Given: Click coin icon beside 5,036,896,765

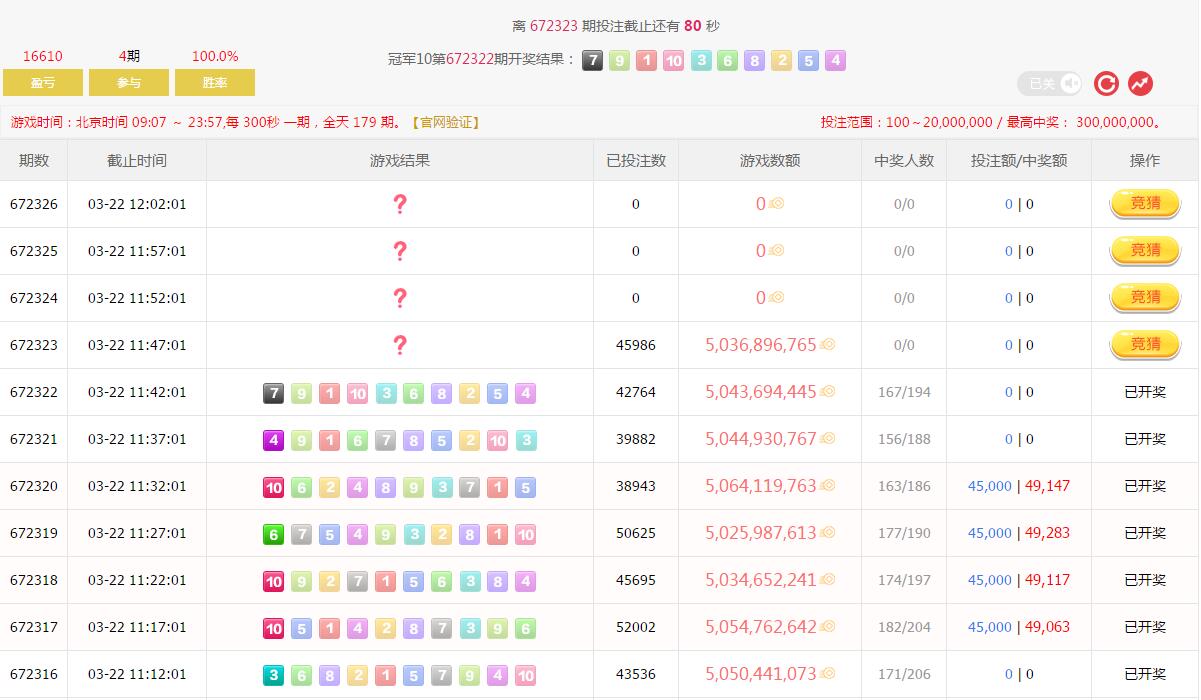Looking at the screenshot, I should 828,345.
